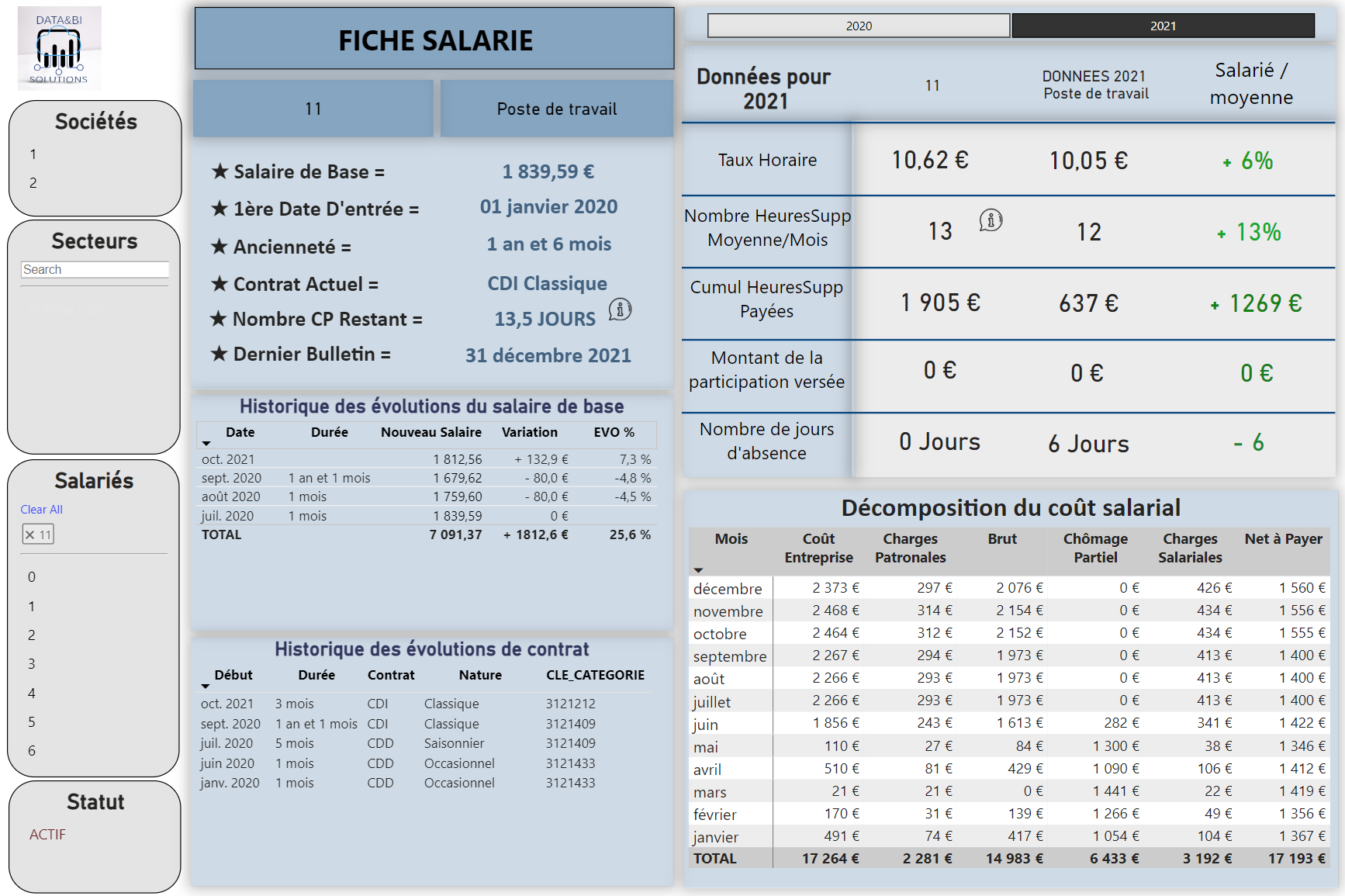Select ACTIF in the Statut slicer
This screenshot has height=896, width=1345.
pyautogui.click(x=47, y=834)
